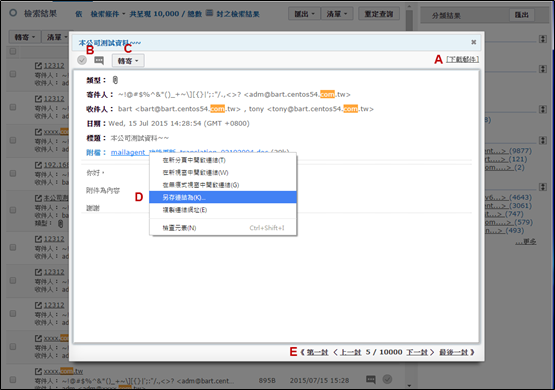
Task: Toggle the expander icon above the (9877) list
Action: pyautogui.click(x=543, y=140)
